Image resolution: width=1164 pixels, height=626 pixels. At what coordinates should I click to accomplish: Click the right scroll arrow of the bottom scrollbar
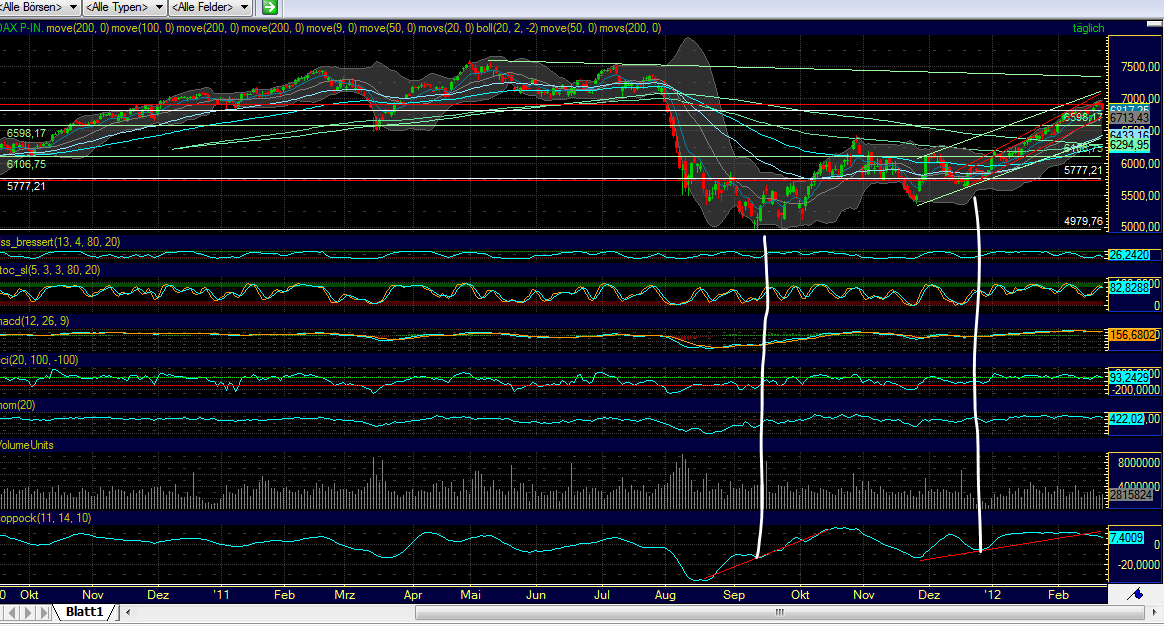[1155, 612]
